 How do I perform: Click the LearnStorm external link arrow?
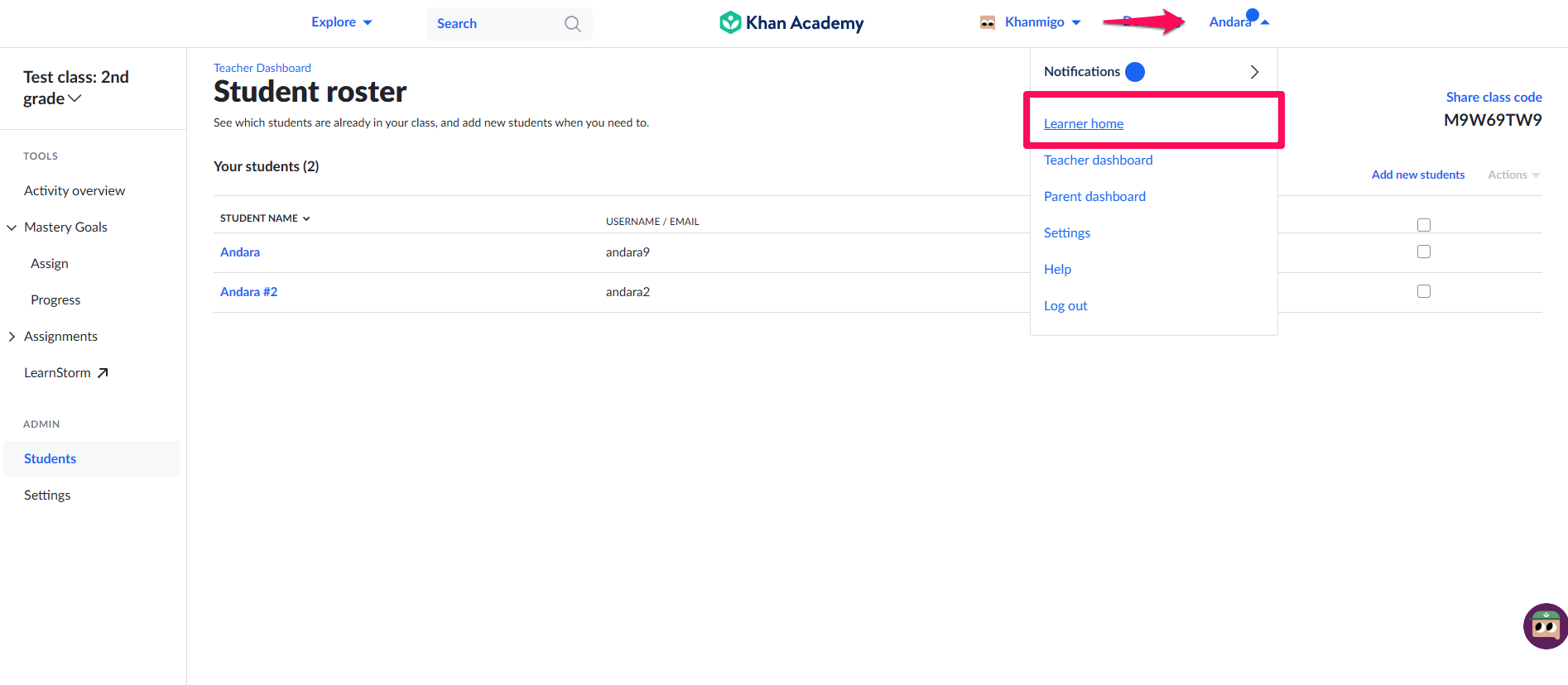(x=103, y=373)
